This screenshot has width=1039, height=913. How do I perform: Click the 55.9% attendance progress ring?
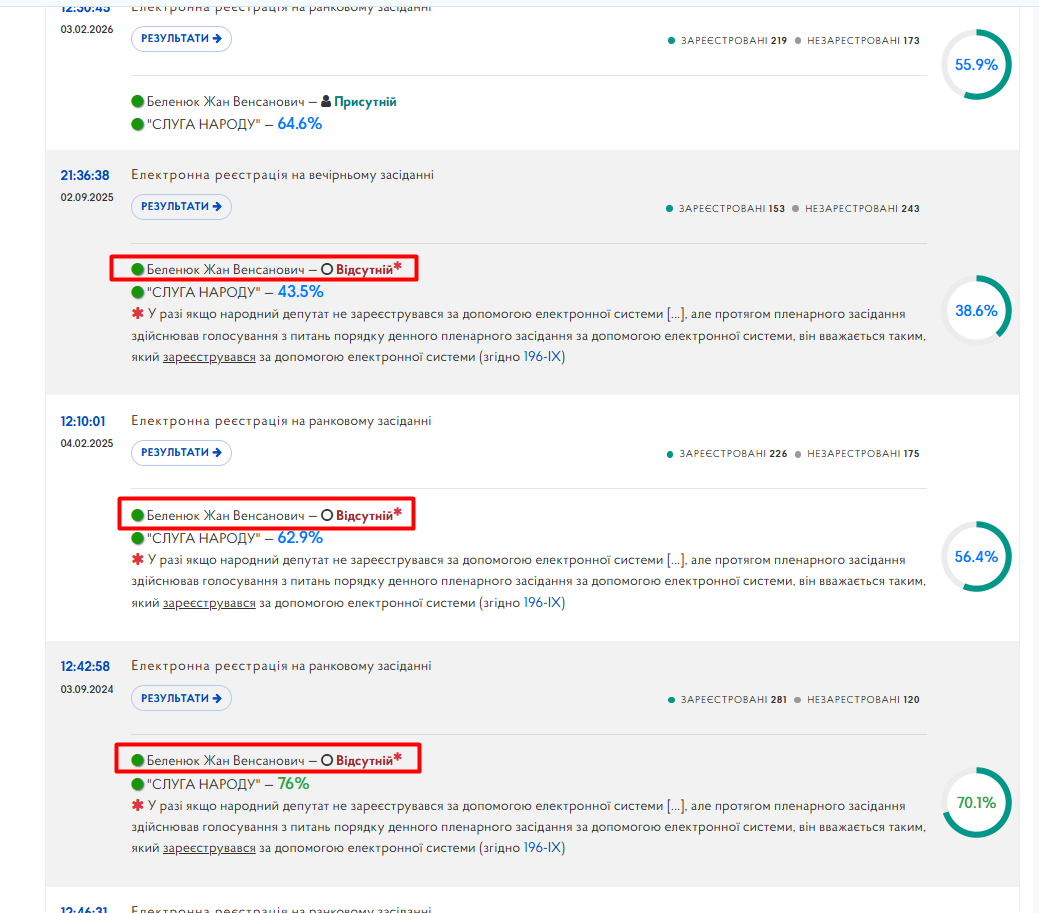point(976,64)
